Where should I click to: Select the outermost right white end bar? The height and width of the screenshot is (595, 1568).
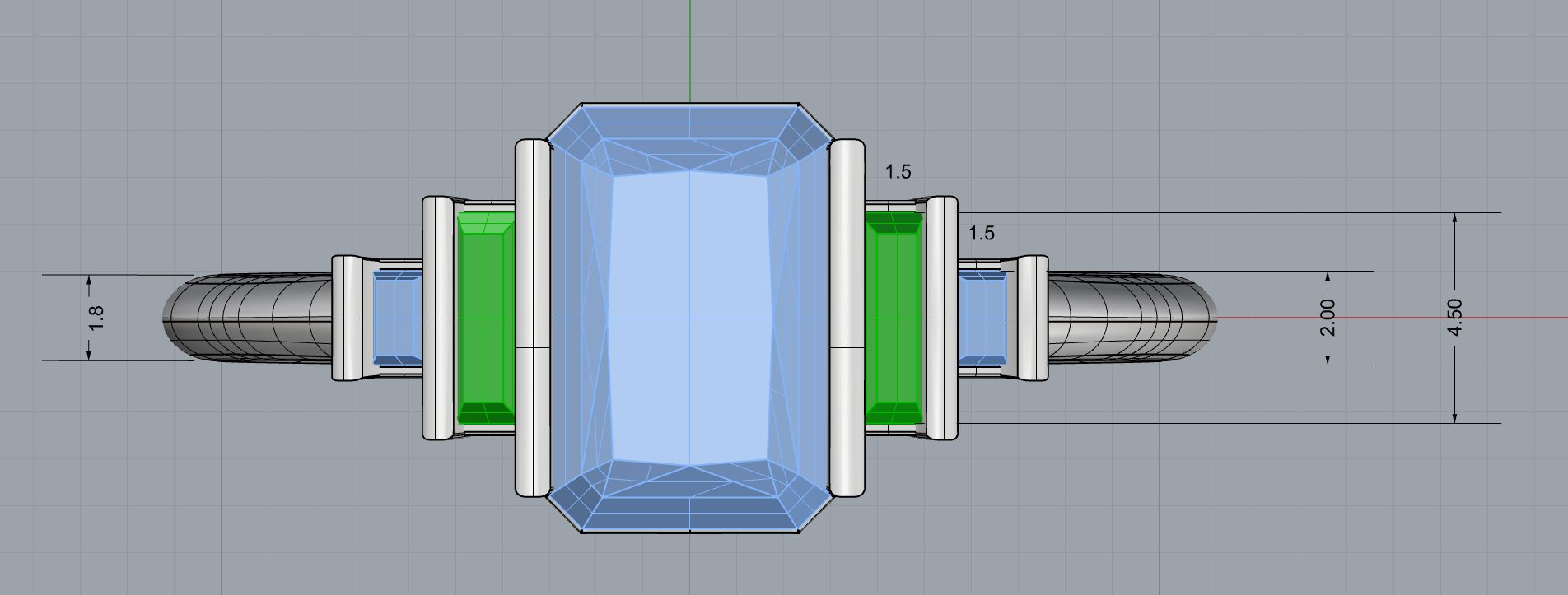coord(1033,317)
